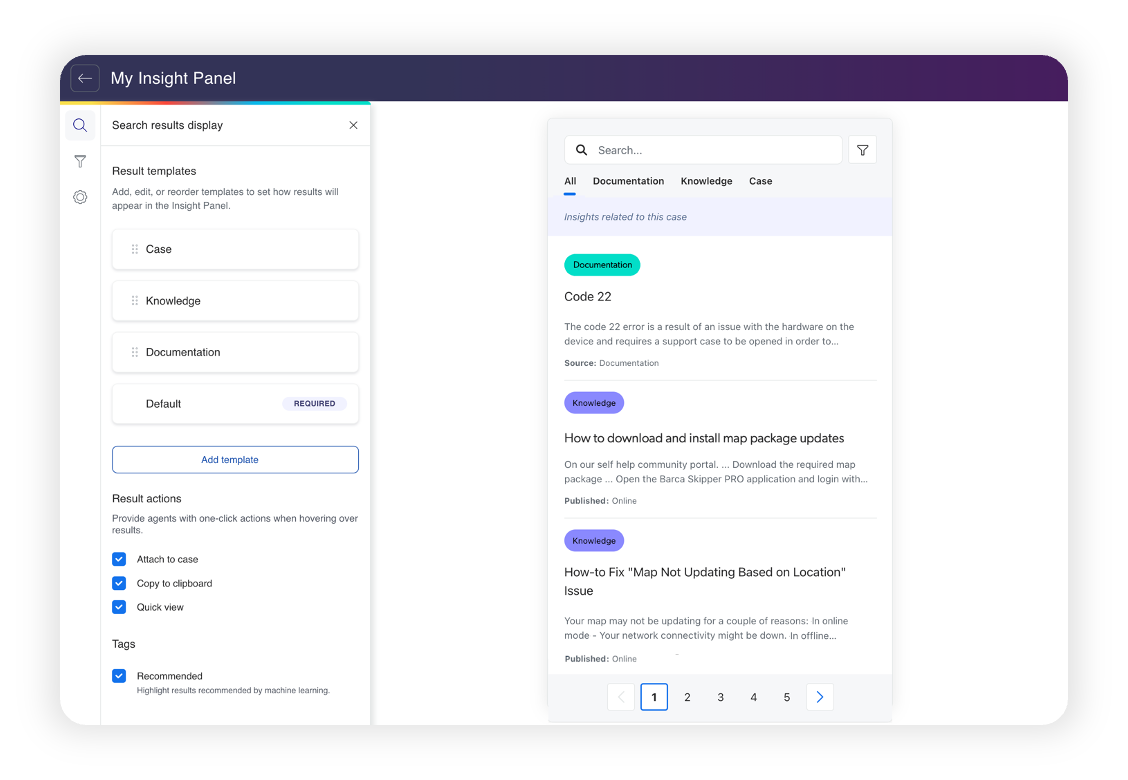Open the gear settings icon in the sidebar

pyautogui.click(x=80, y=197)
